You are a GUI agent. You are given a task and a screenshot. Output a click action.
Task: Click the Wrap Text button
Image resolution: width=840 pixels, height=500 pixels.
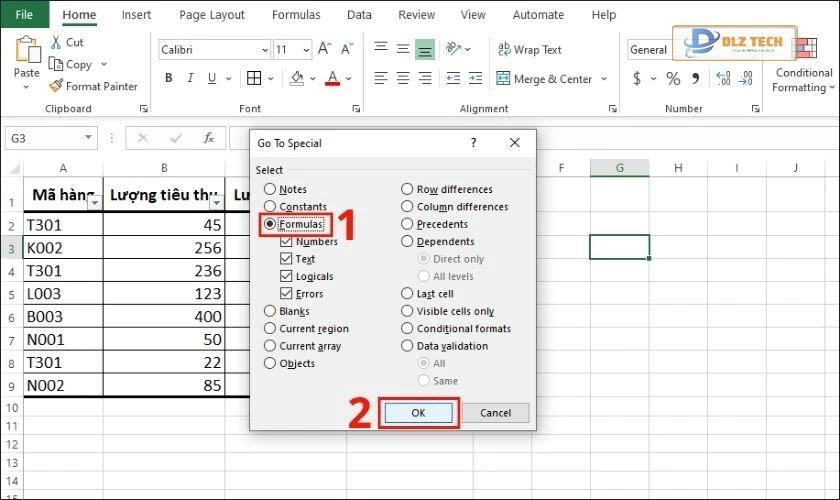[529, 50]
